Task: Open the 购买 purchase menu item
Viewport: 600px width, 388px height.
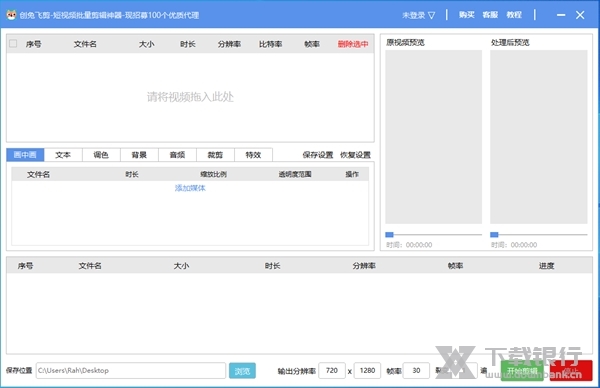Action: (466, 15)
